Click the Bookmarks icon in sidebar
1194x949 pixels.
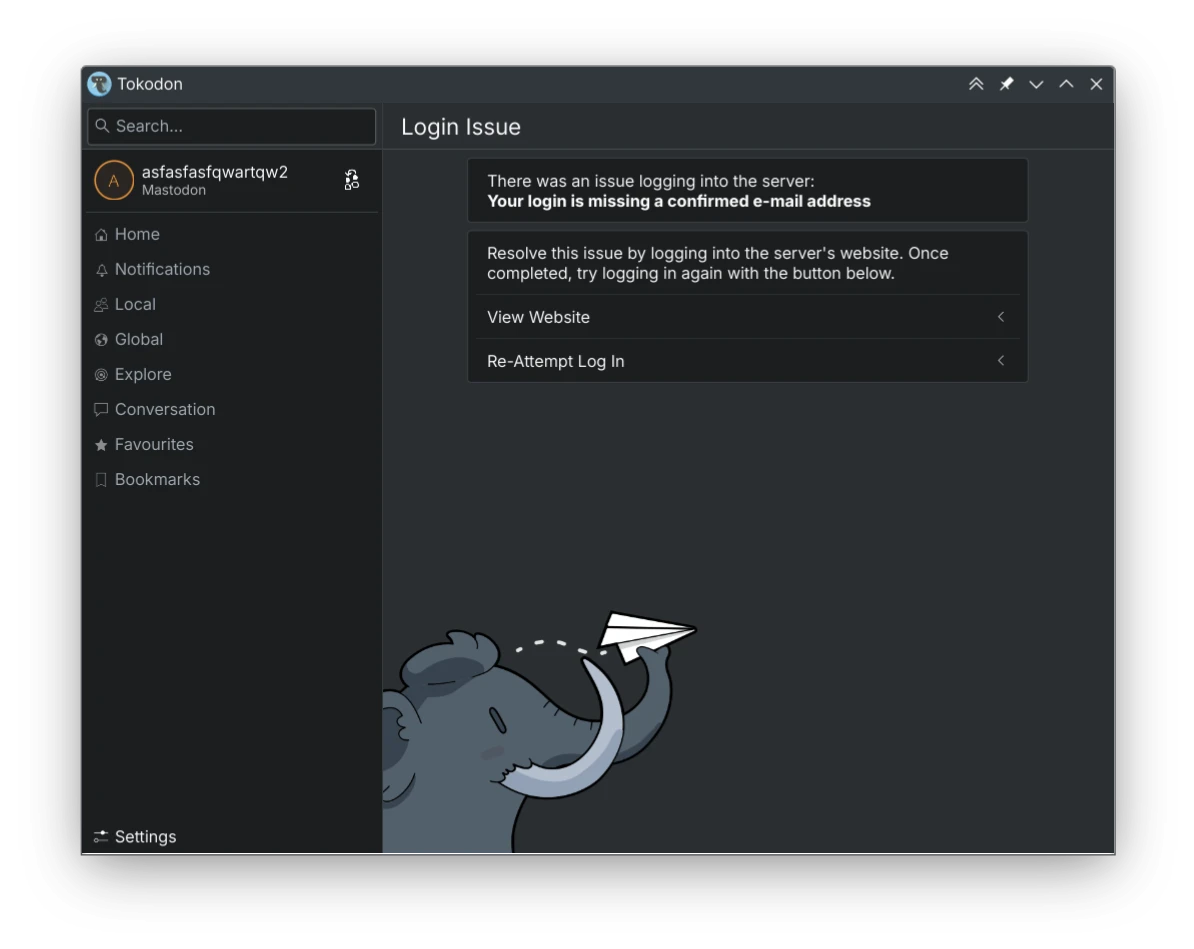coord(101,480)
